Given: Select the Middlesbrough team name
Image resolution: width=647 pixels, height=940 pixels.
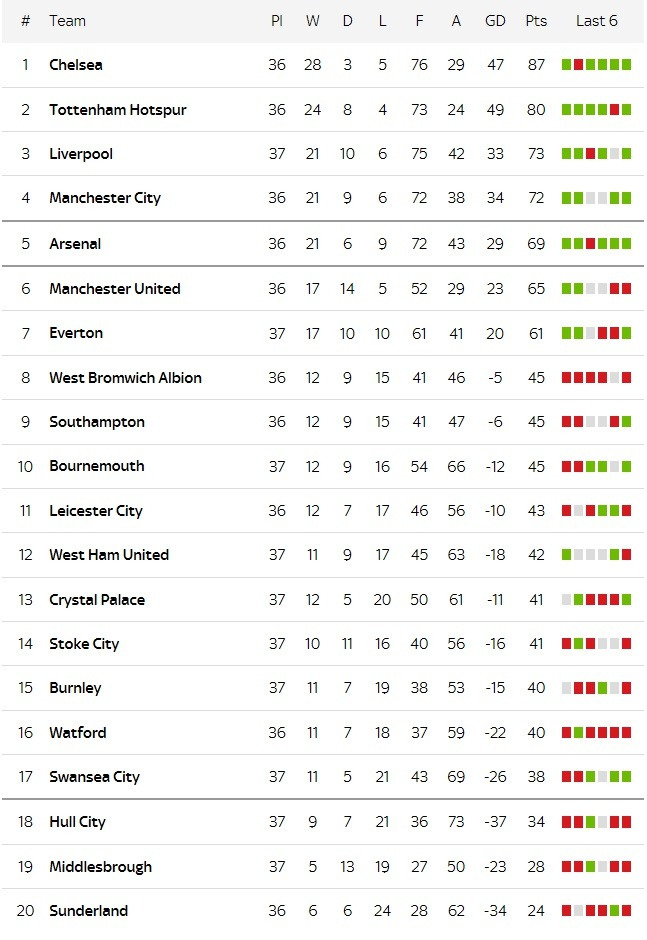Looking at the screenshot, I should 100,867.
